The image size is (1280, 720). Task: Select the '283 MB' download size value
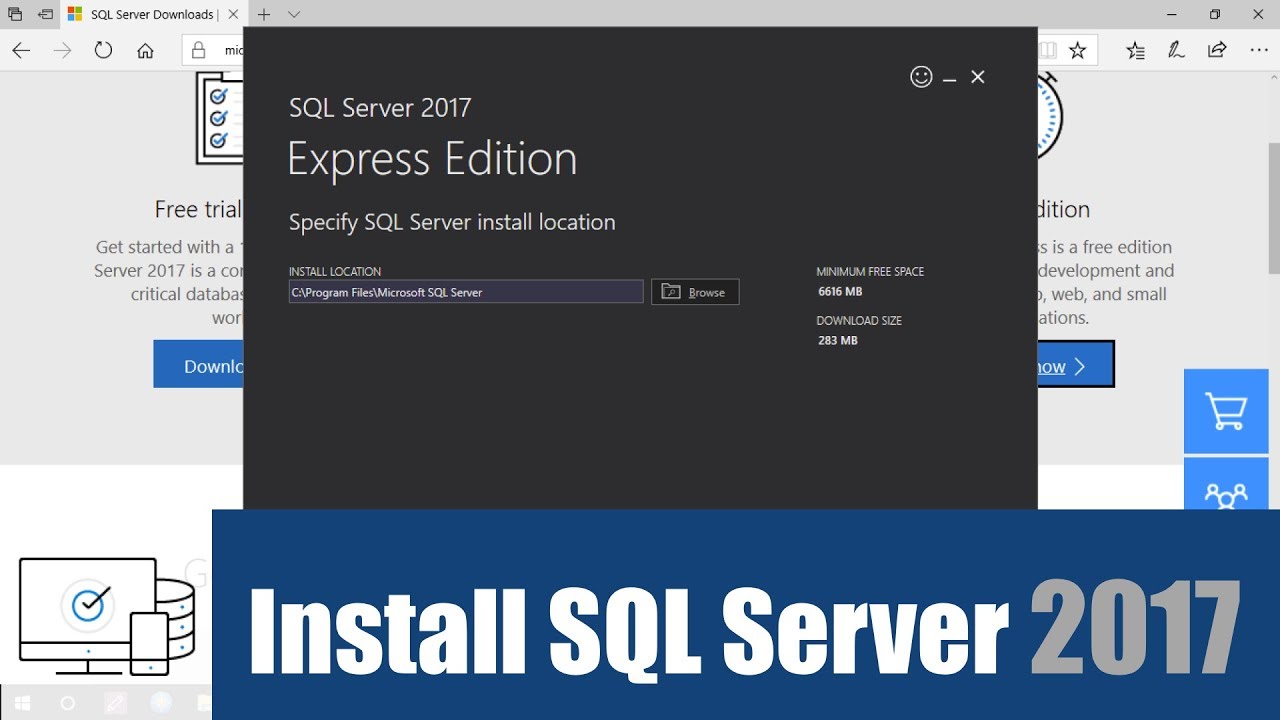click(x=838, y=341)
